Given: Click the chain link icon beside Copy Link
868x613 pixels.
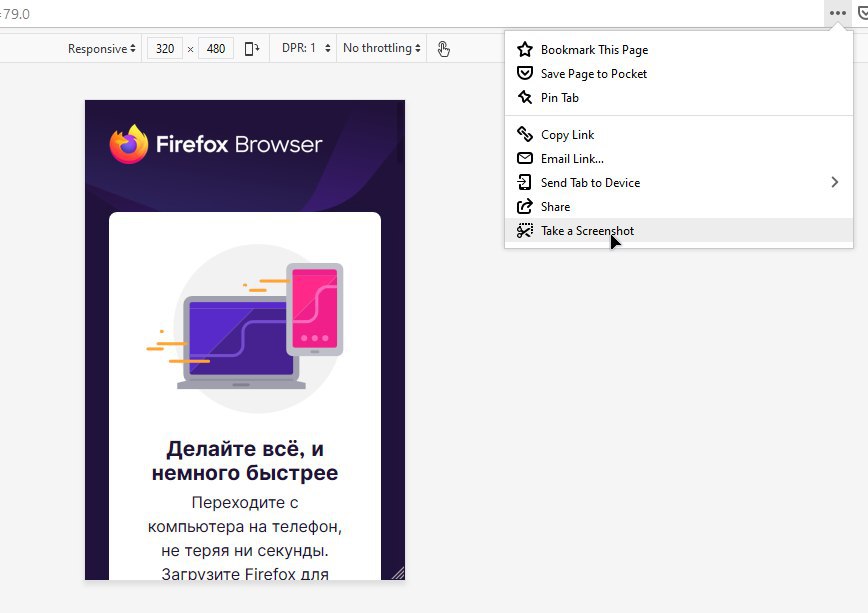Looking at the screenshot, I should click(x=525, y=134).
